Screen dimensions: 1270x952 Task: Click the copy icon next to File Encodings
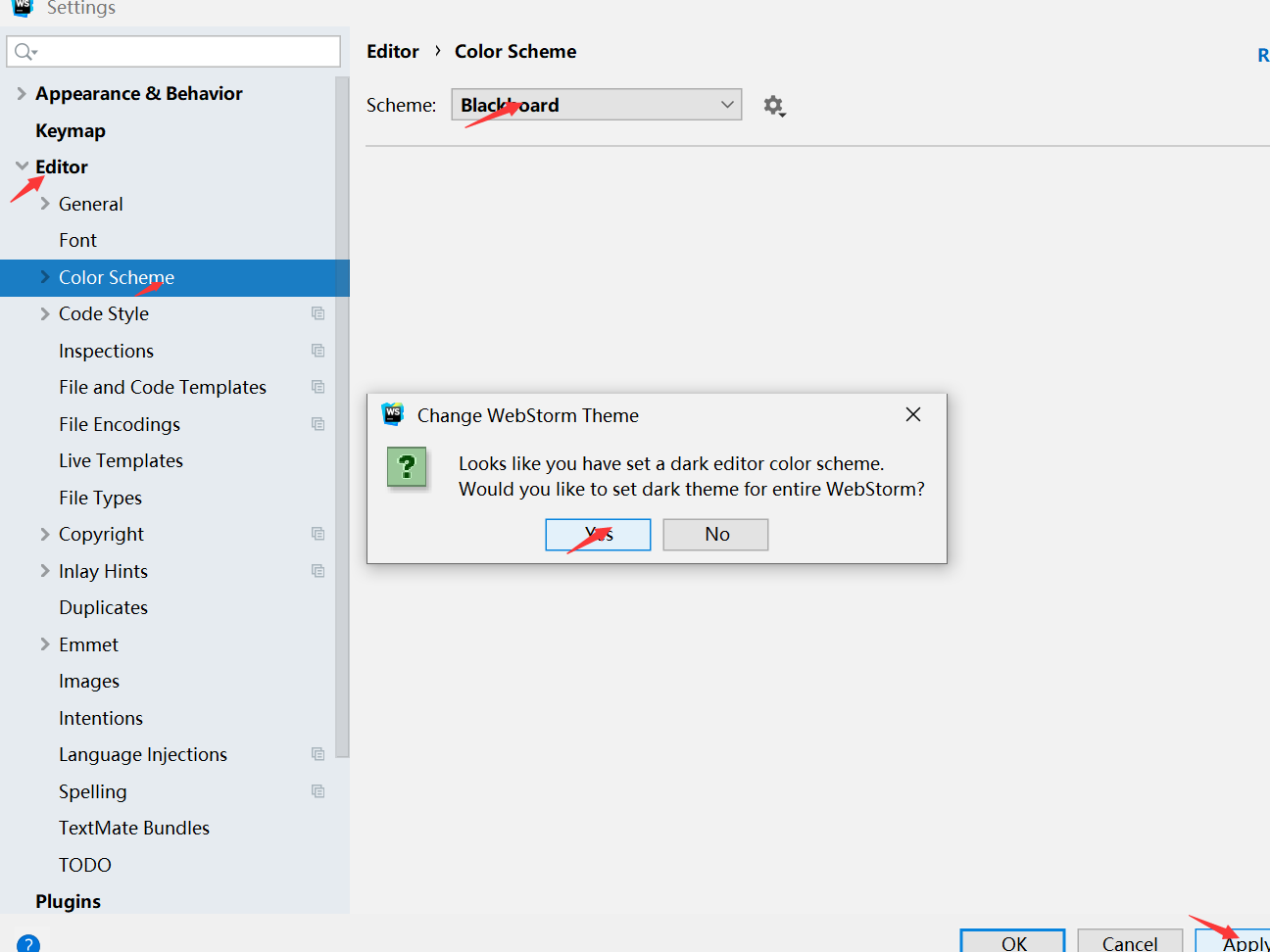tap(317, 424)
